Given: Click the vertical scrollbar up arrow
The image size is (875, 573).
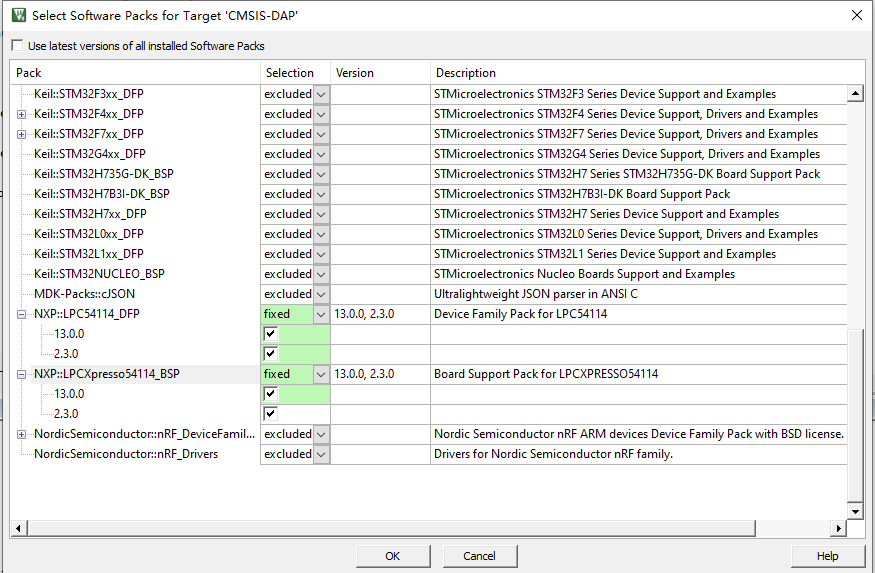Looking at the screenshot, I should click(x=855, y=94).
